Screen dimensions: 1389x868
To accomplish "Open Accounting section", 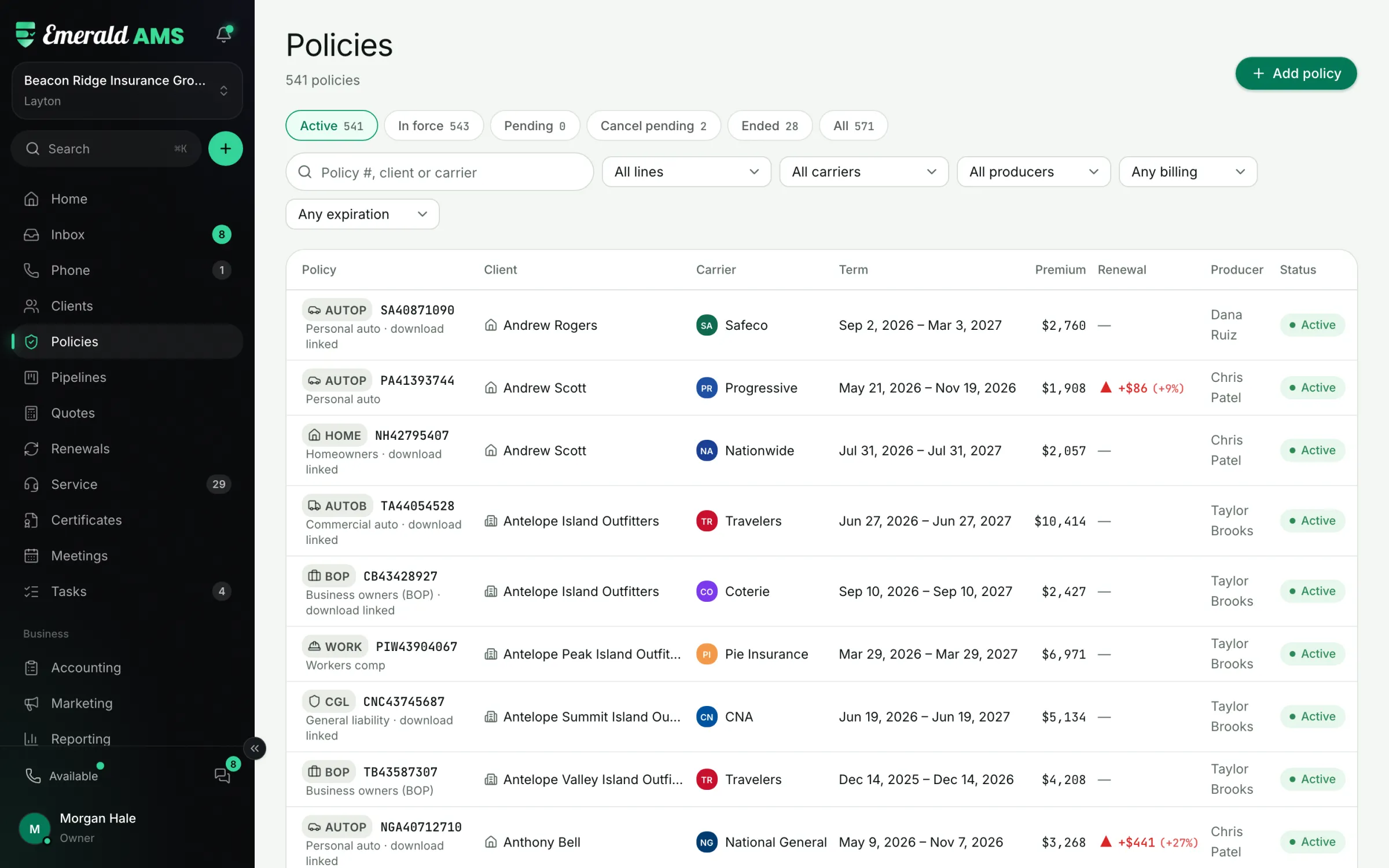I will point(127,667).
